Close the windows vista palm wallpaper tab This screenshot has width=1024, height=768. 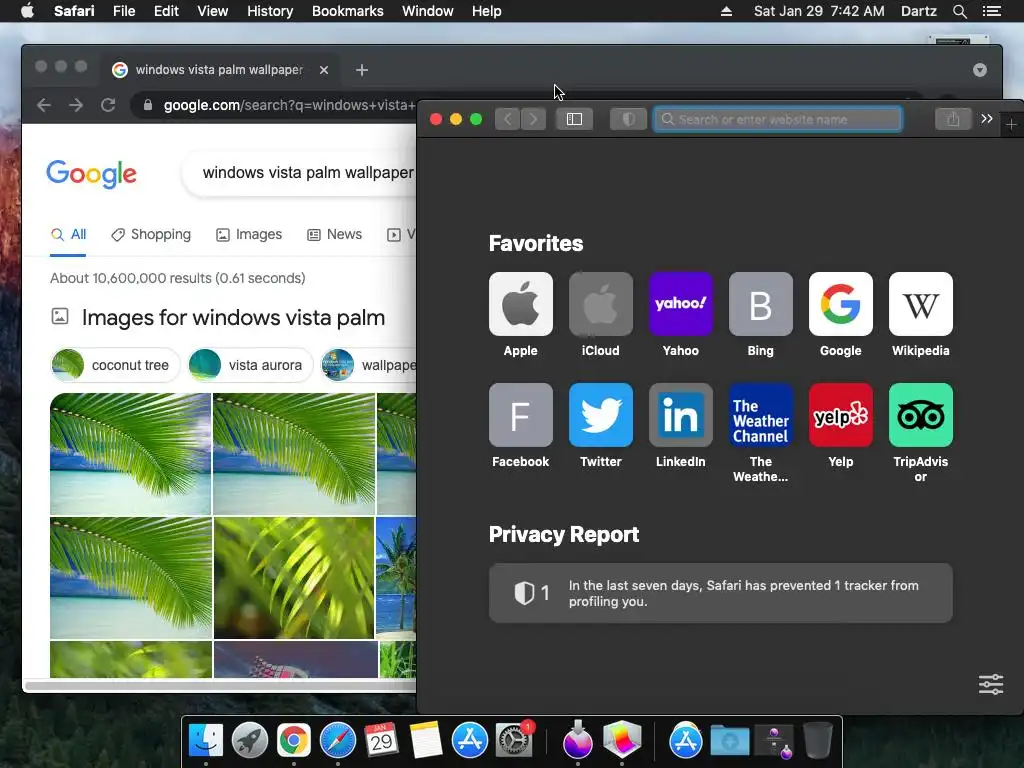pos(324,70)
